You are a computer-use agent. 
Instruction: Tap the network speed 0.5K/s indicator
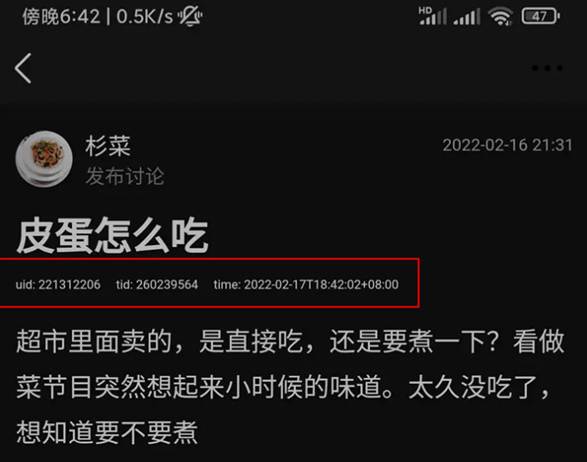tap(145, 17)
